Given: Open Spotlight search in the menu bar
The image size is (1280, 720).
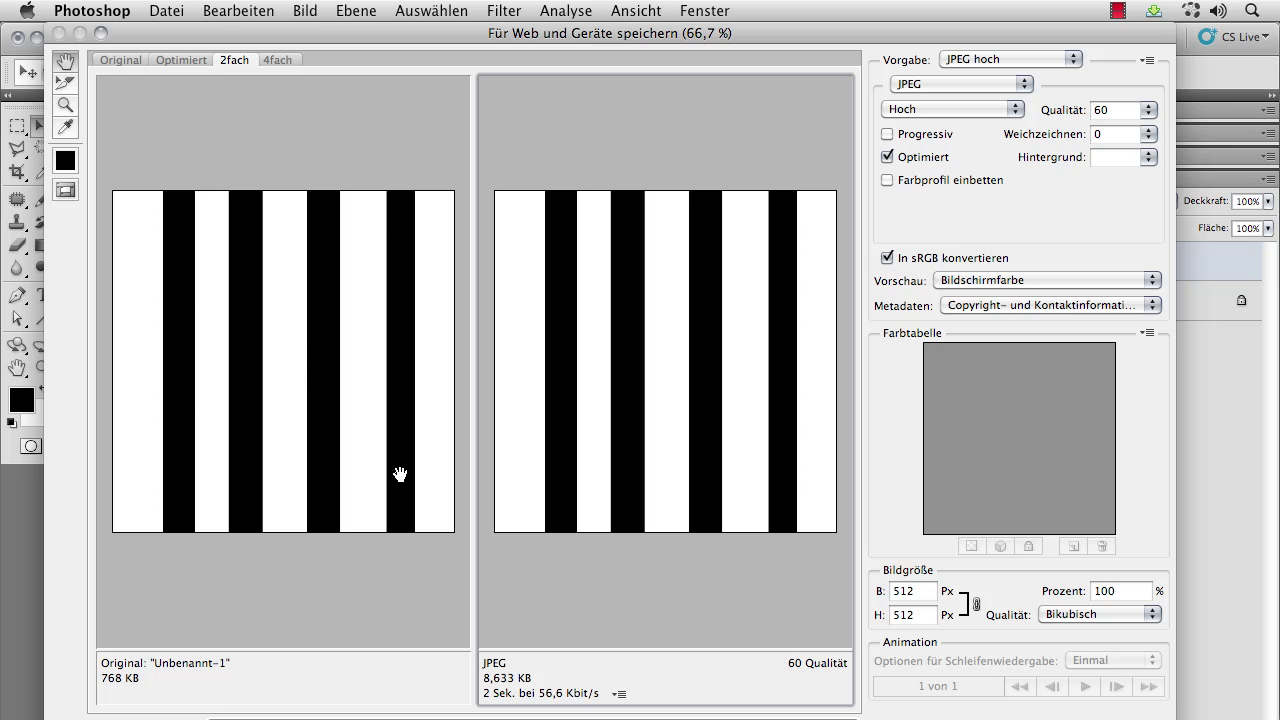Looking at the screenshot, I should click(x=1252, y=11).
